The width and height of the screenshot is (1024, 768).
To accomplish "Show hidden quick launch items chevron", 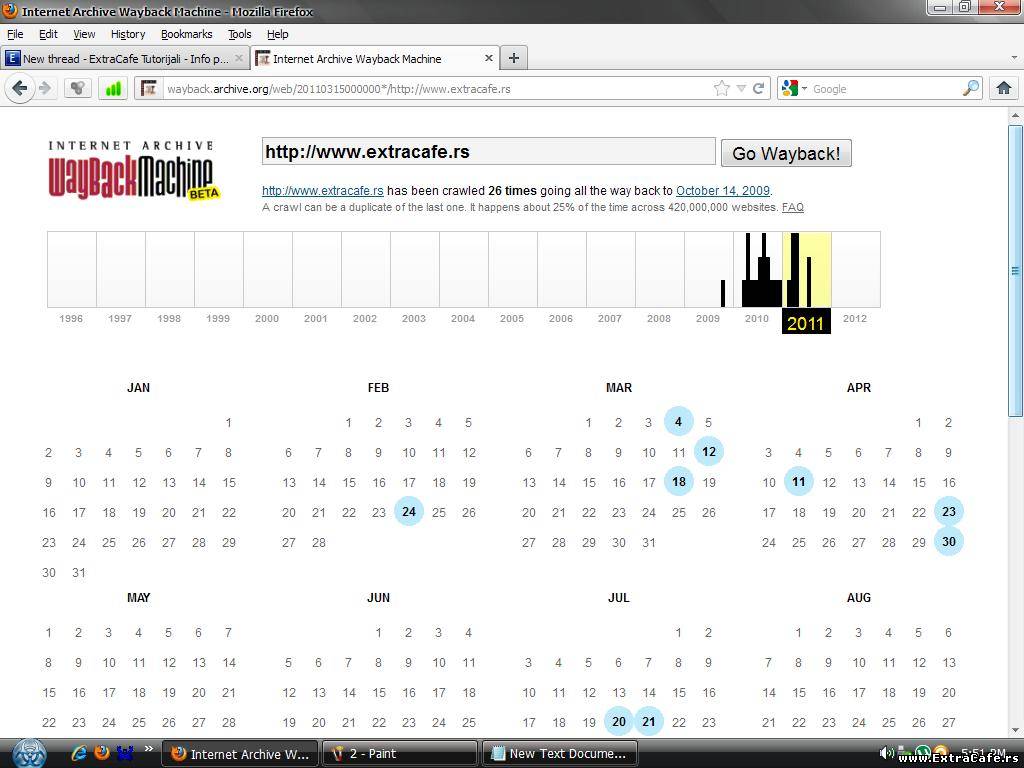I will (149, 748).
